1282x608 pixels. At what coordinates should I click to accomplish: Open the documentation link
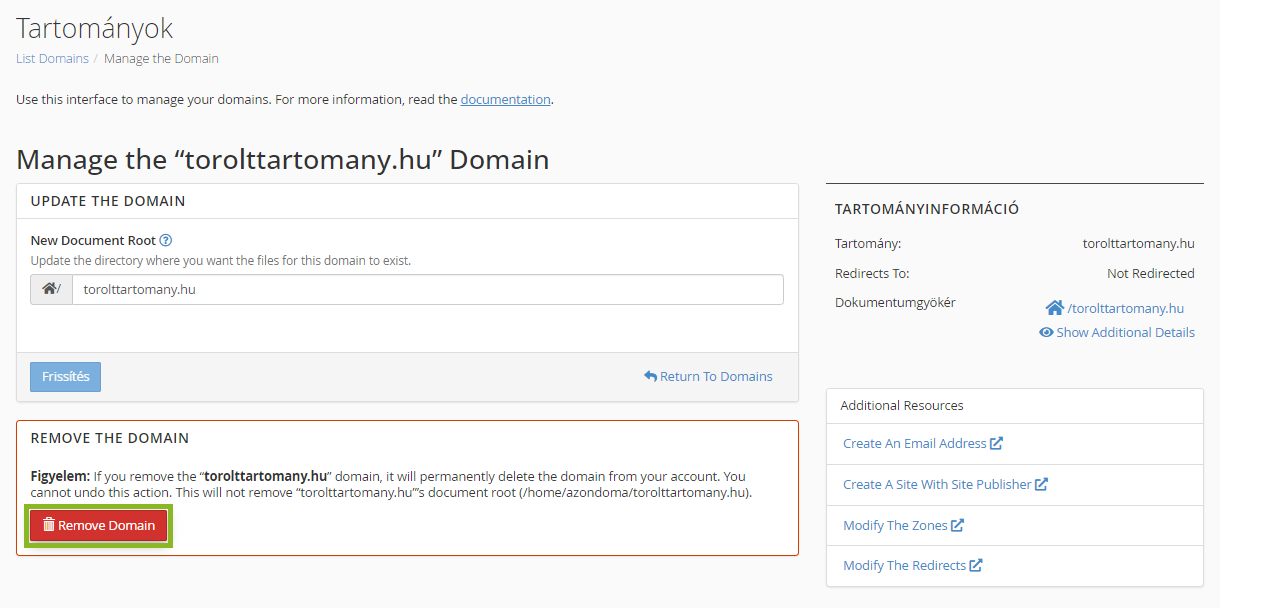tap(505, 99)
